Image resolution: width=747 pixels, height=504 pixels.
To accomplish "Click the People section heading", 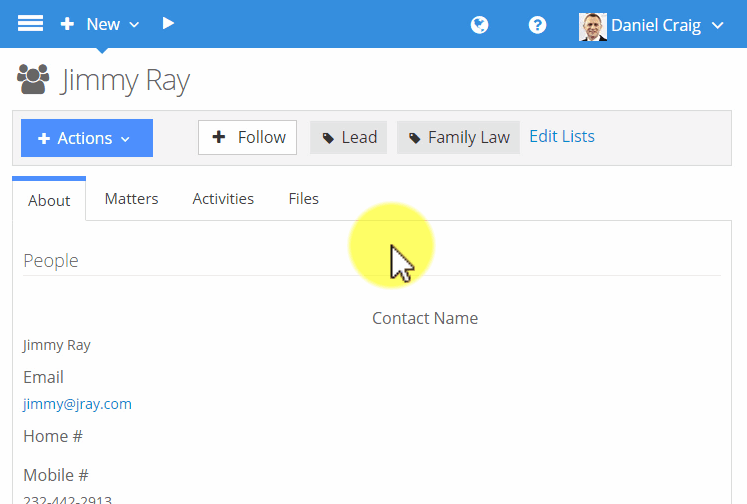I will (51, 261).
